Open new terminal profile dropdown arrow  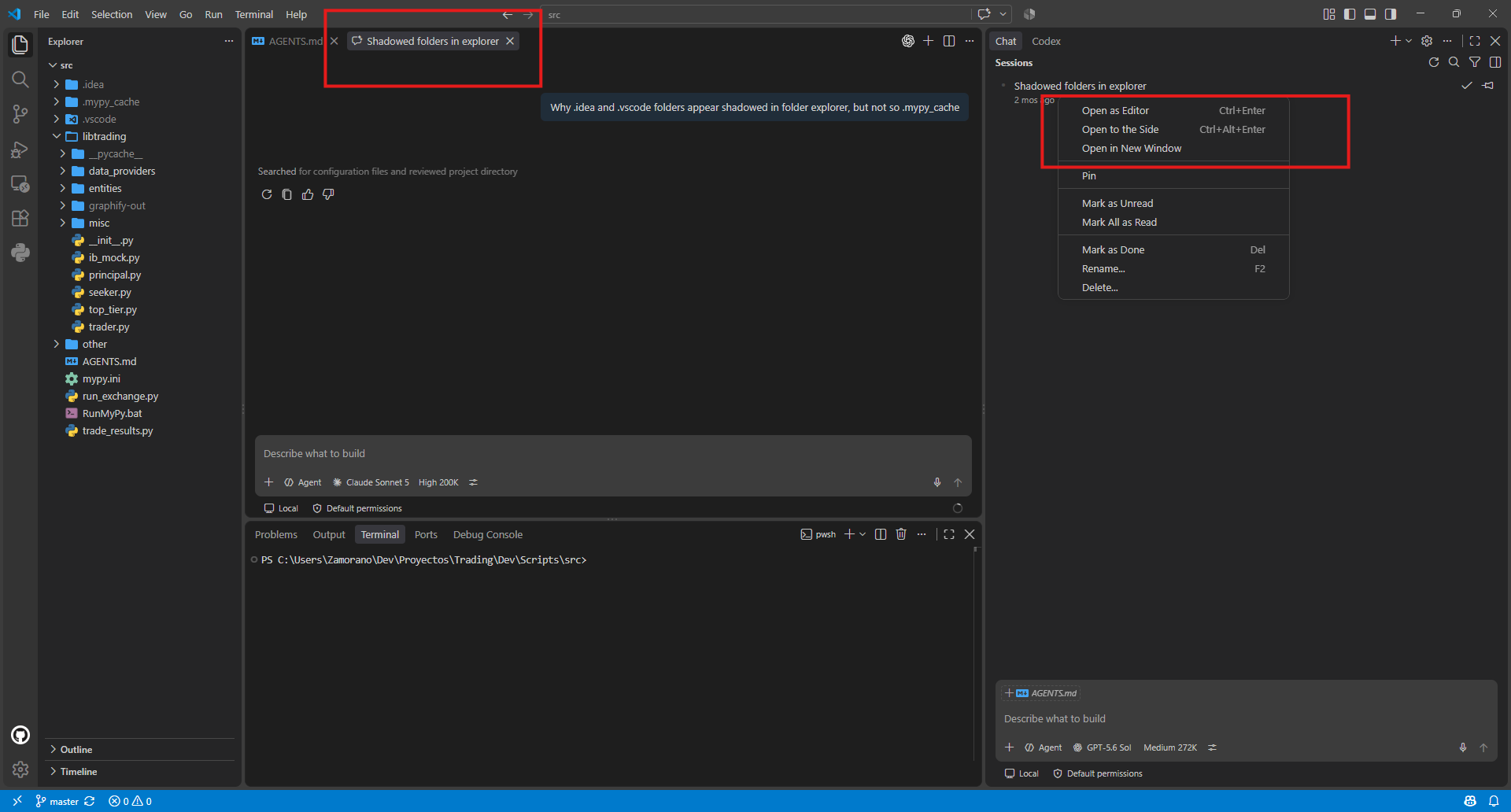tap(863, 534)
